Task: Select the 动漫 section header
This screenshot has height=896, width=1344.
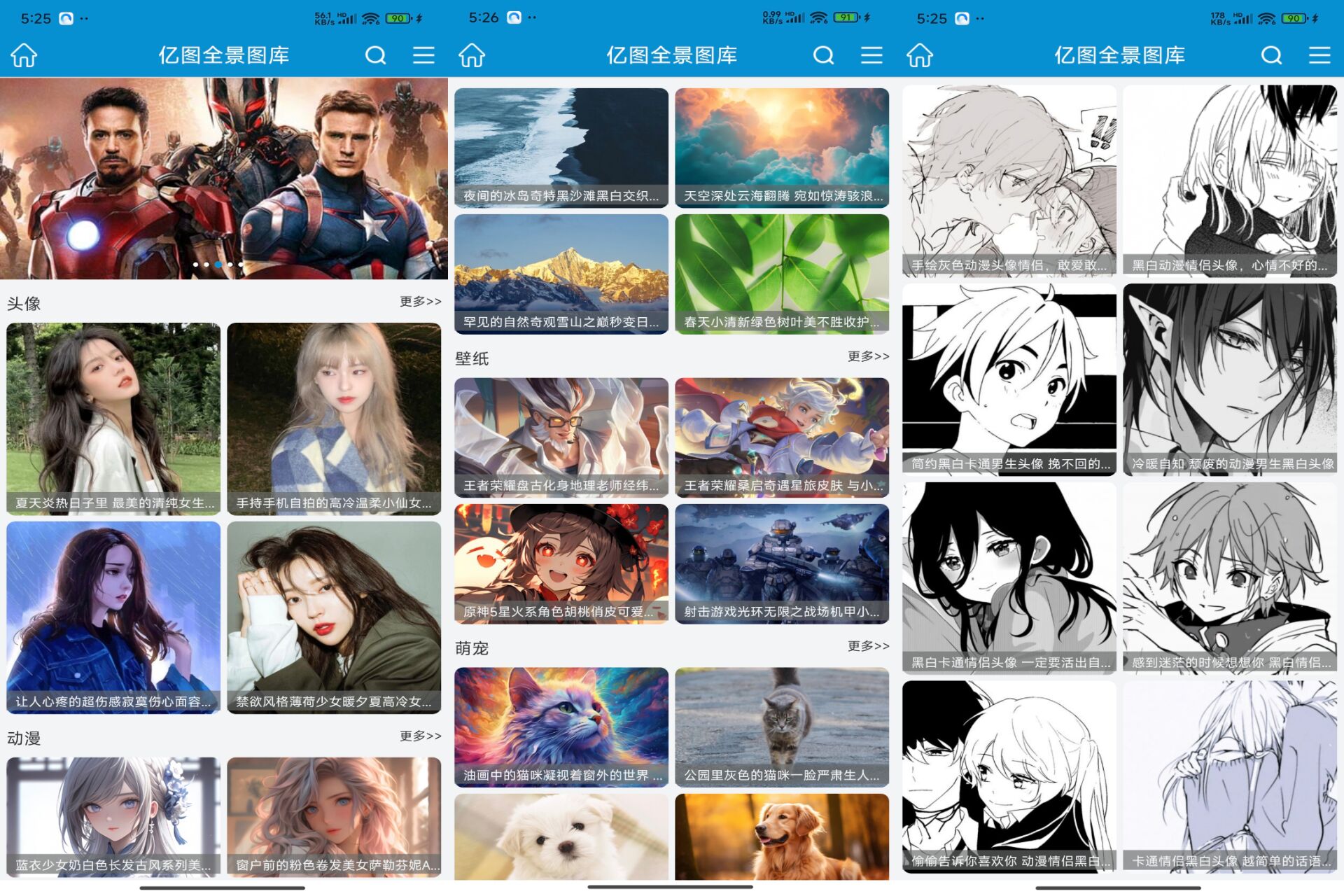Action: click(x=23, y=738)
